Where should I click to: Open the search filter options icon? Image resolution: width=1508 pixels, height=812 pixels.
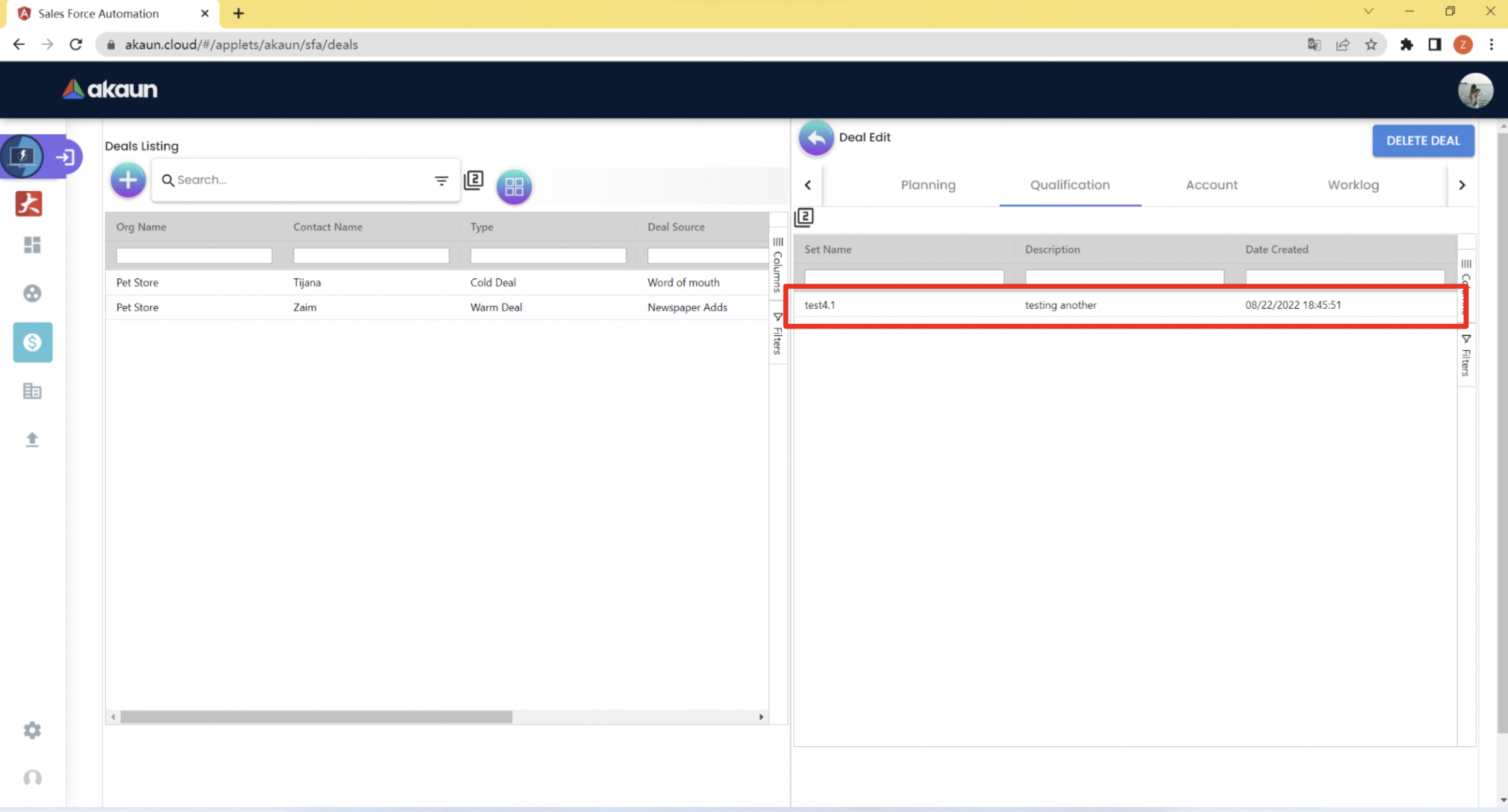pos(441,181)
